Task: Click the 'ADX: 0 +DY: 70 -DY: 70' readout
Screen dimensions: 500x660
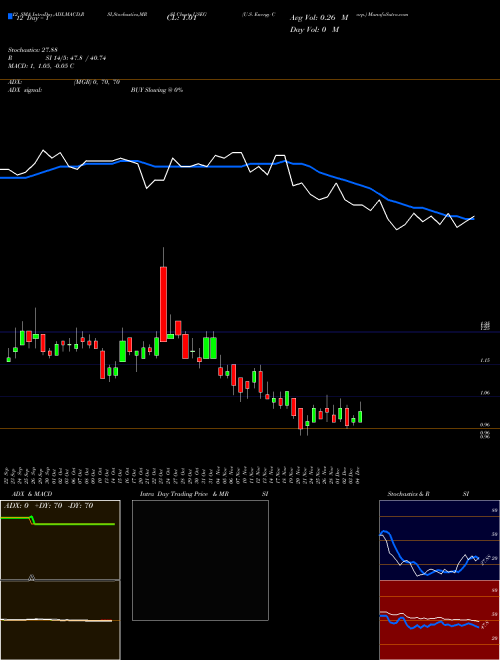Action: [48, 506]
